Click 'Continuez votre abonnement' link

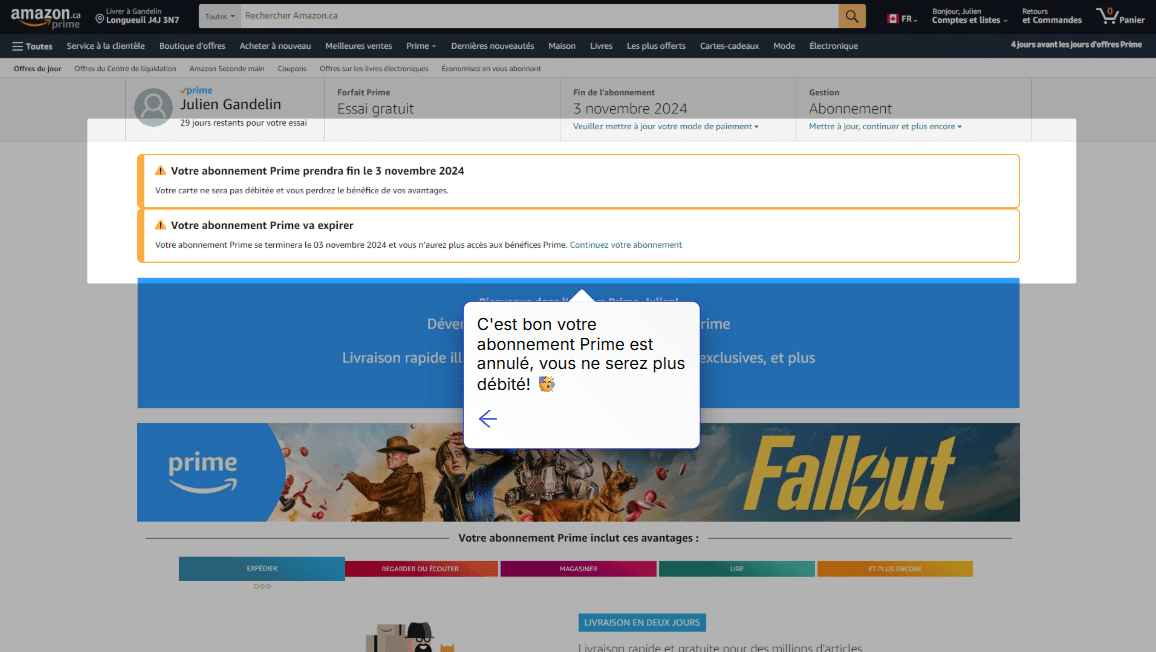tap(626, 245)
